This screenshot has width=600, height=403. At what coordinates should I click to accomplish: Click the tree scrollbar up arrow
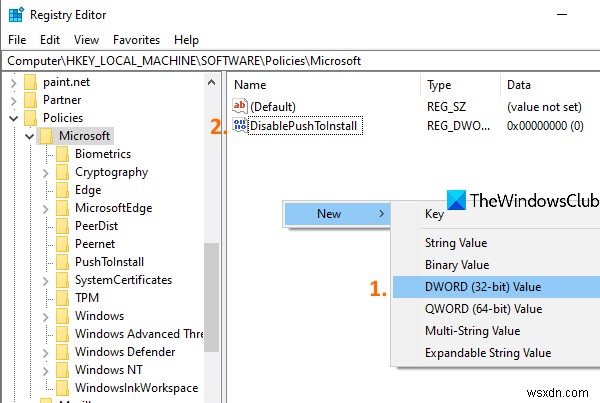tap(211, 82)
